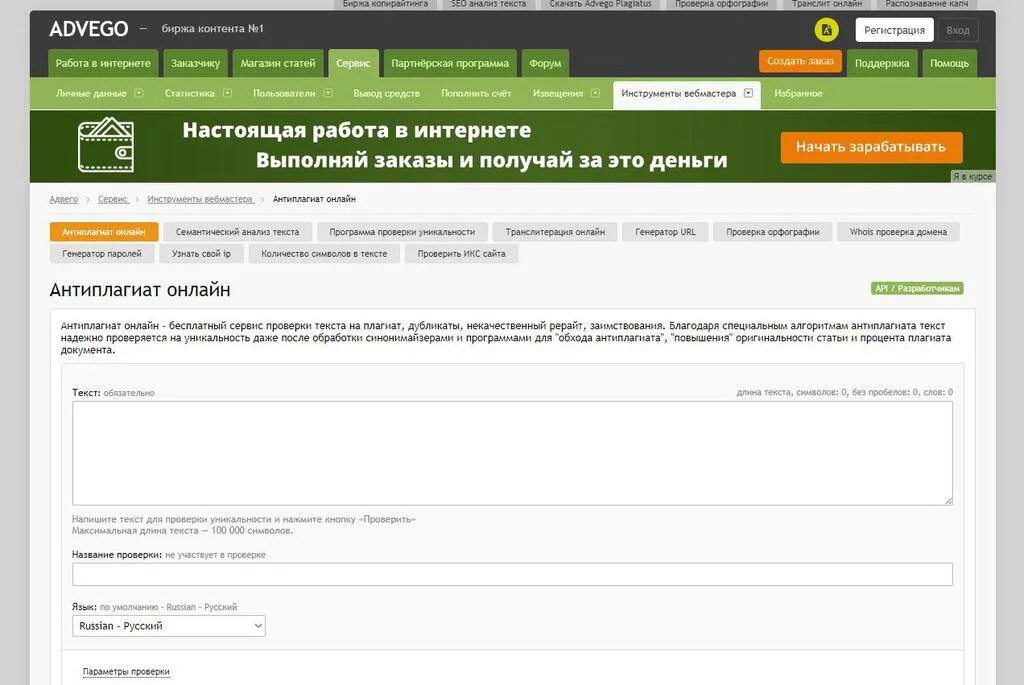Open Программа проверки уникальности tool

402,232
